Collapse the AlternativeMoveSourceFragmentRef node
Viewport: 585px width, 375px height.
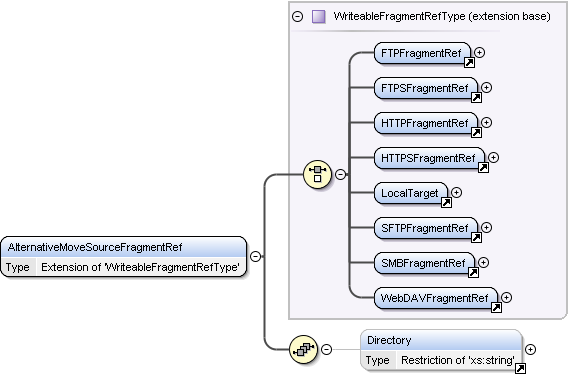(255, 256)
